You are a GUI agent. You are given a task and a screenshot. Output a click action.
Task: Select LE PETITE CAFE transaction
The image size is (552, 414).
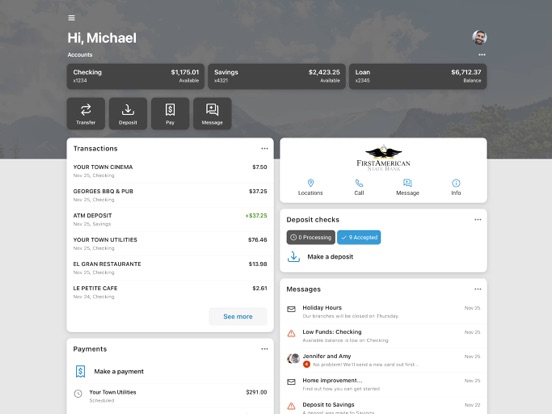pos(170,292)
